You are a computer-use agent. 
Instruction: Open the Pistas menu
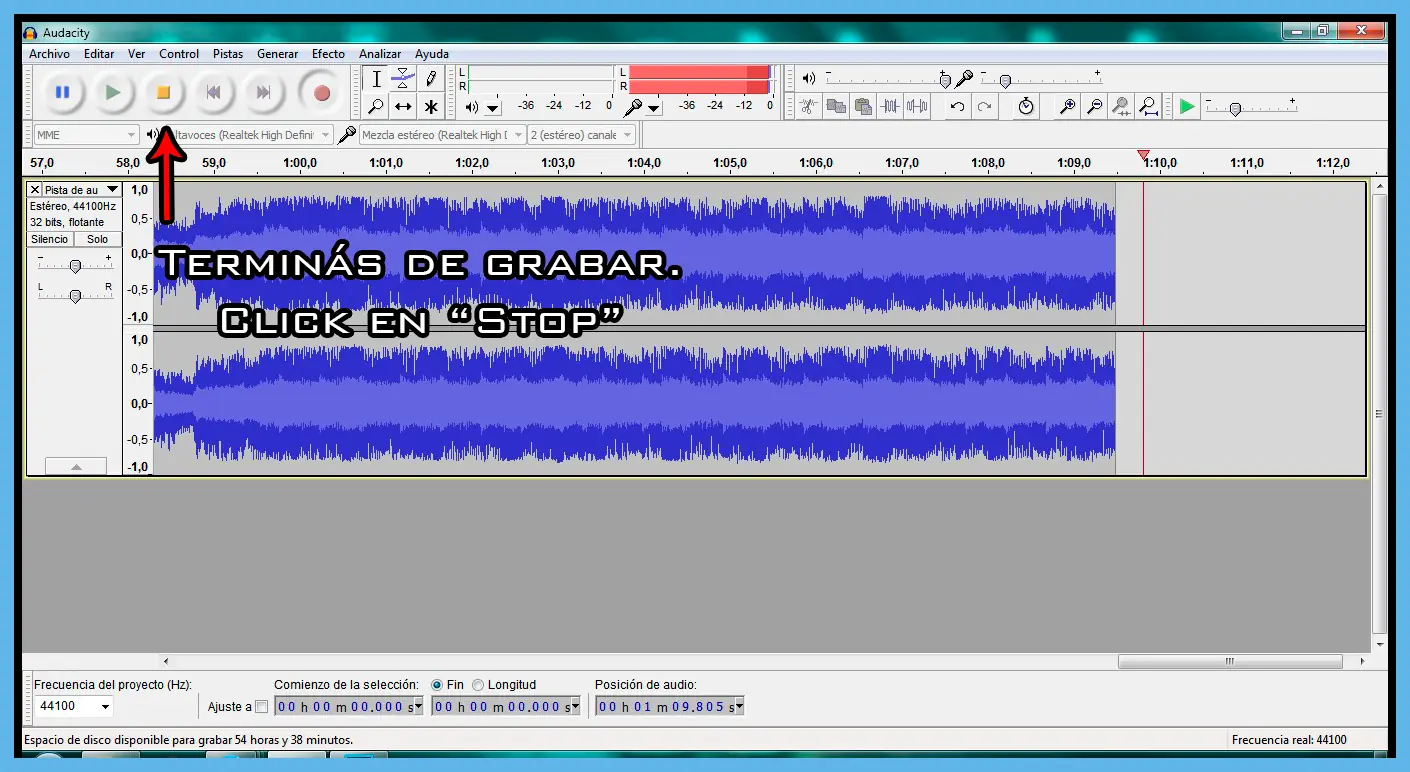pos(228,54)
